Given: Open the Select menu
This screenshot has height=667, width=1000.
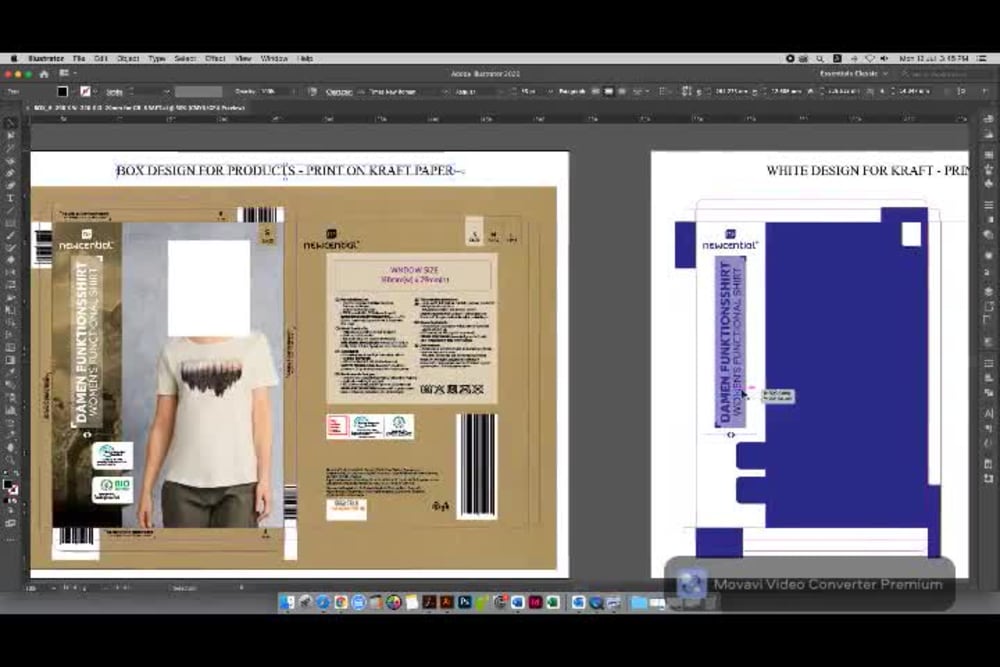Looking at the screenshot, I should tap(185, 59).
